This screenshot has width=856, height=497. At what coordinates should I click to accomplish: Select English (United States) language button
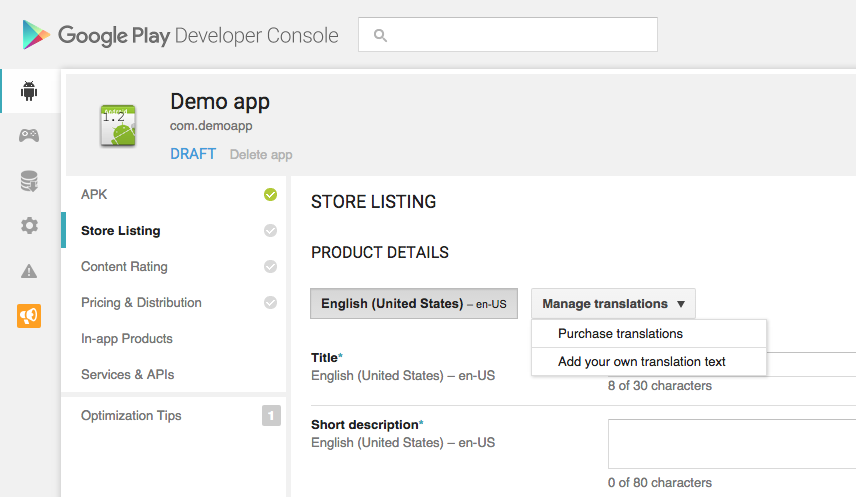tap(414, 304)
